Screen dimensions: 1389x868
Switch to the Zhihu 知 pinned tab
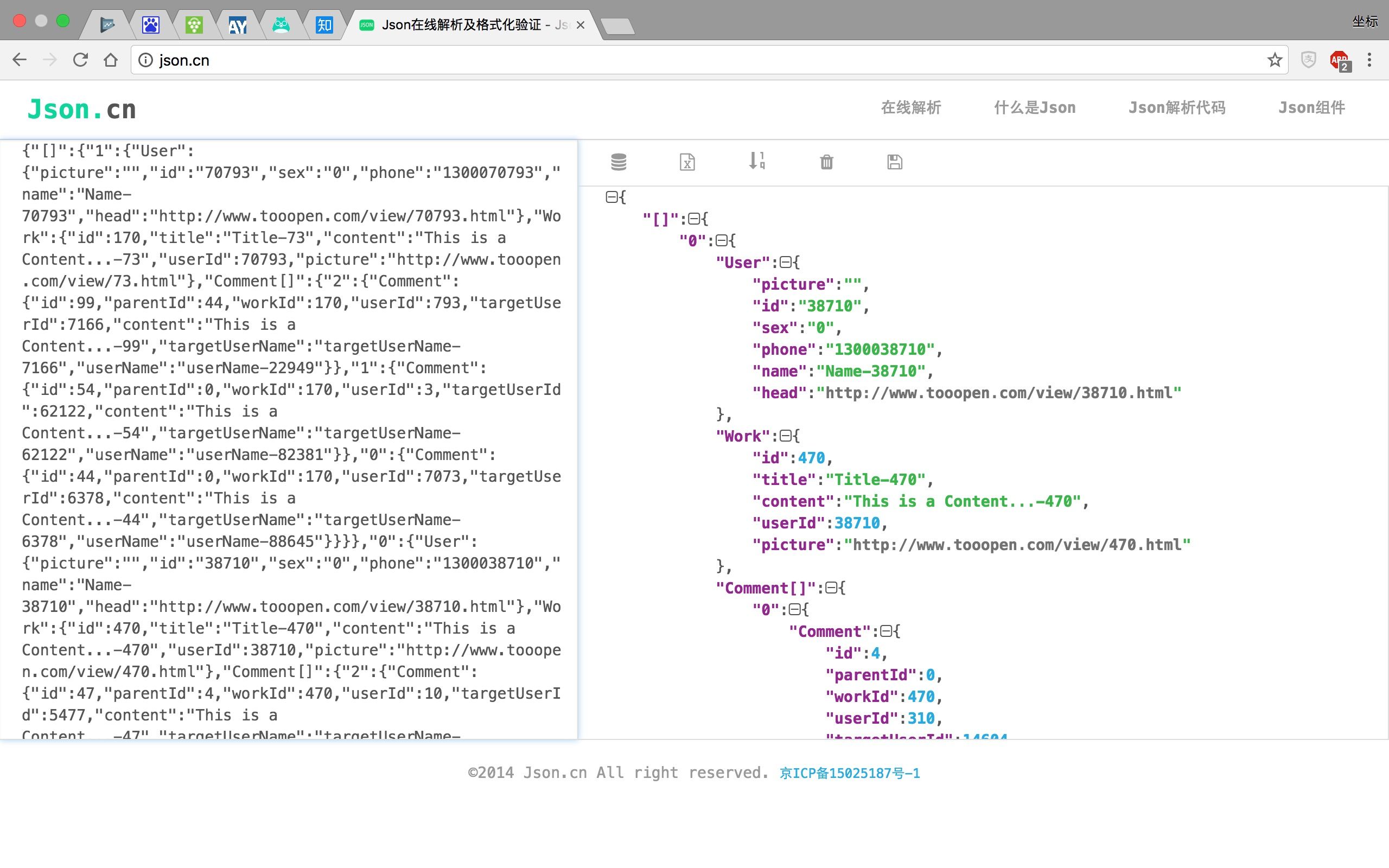(x=324, y=25)
